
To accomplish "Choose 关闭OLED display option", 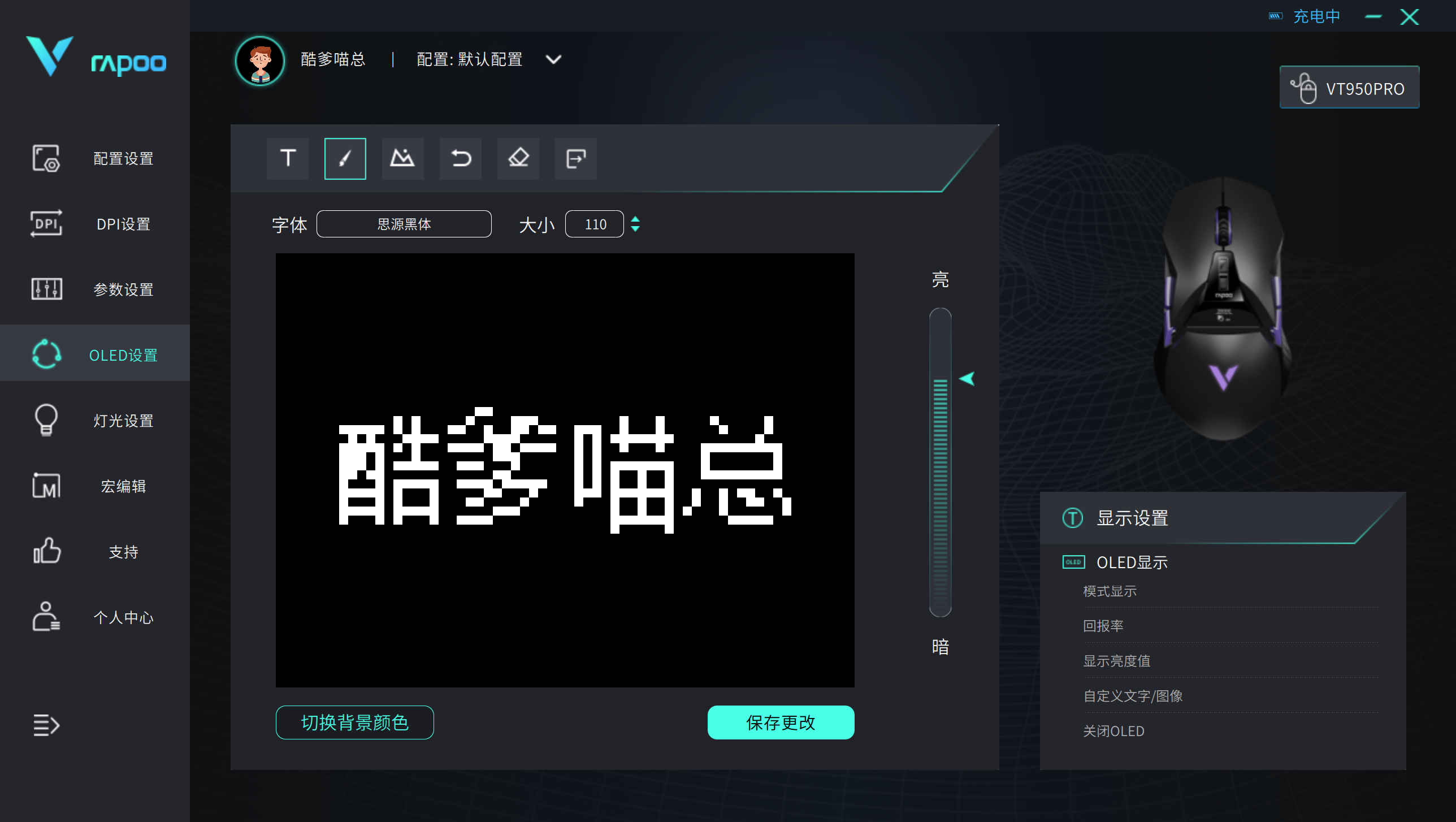I will click(x=1113, y=731).
